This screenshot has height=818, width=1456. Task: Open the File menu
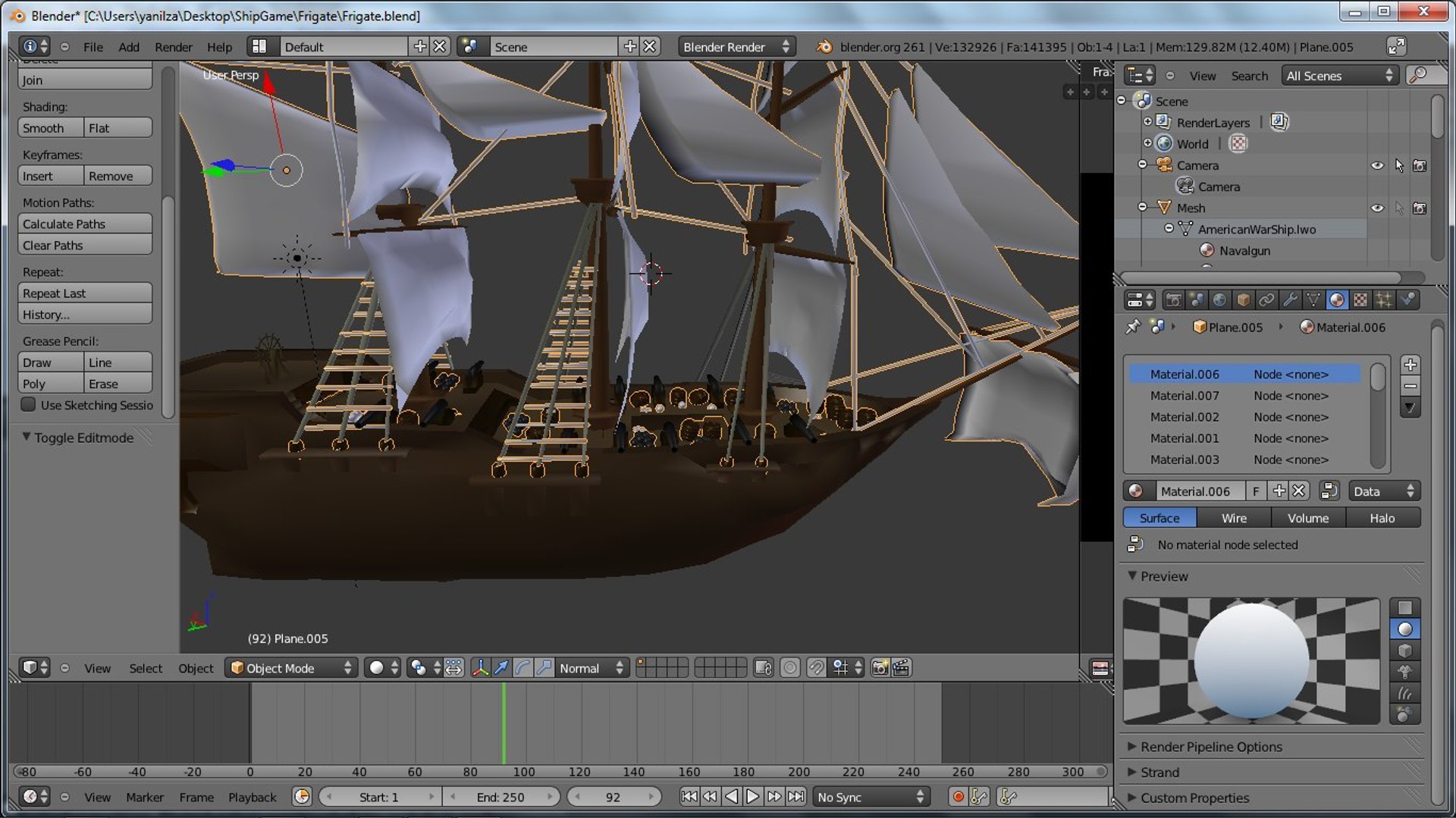[93, 47]
